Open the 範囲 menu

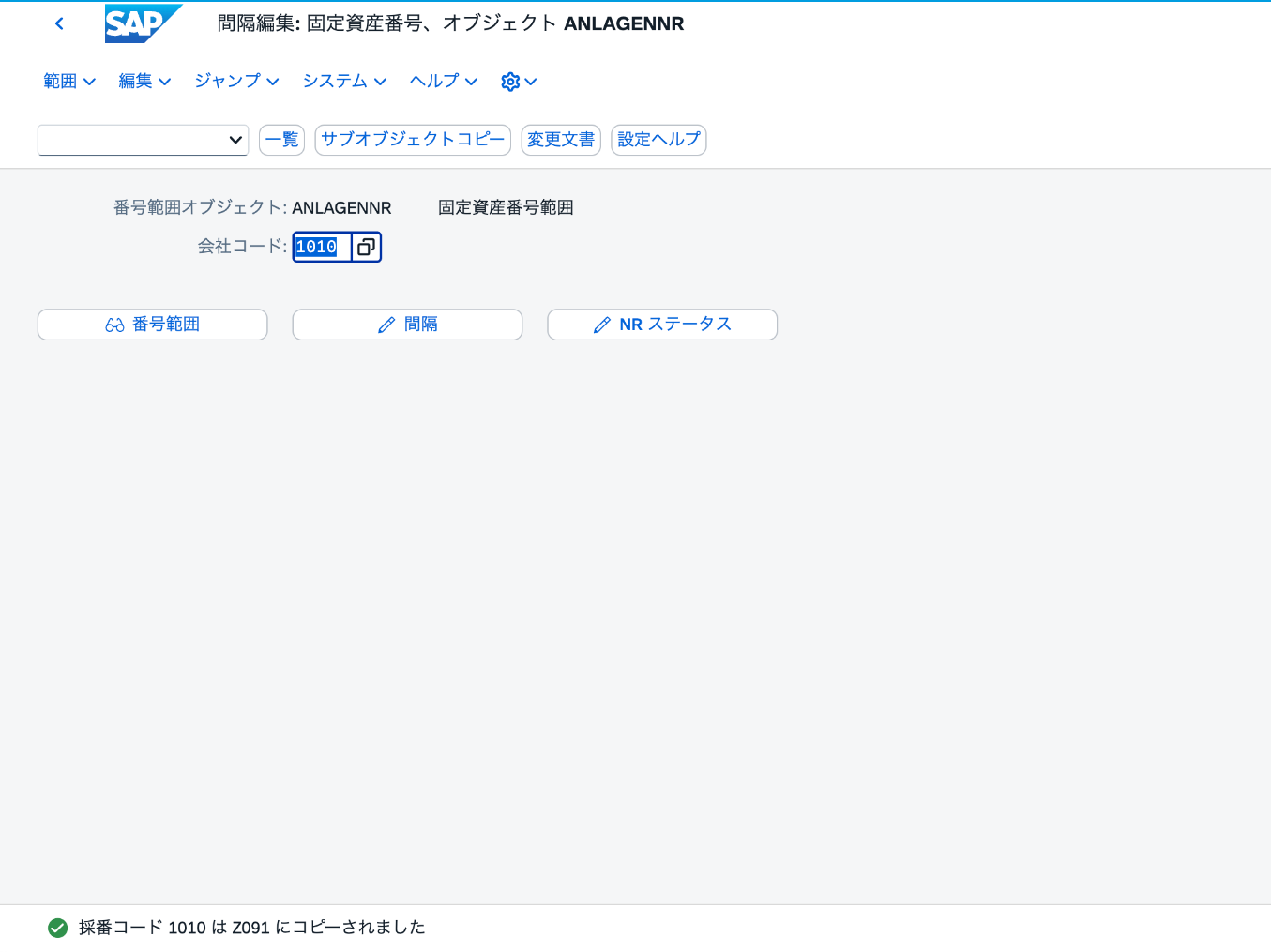69,82
